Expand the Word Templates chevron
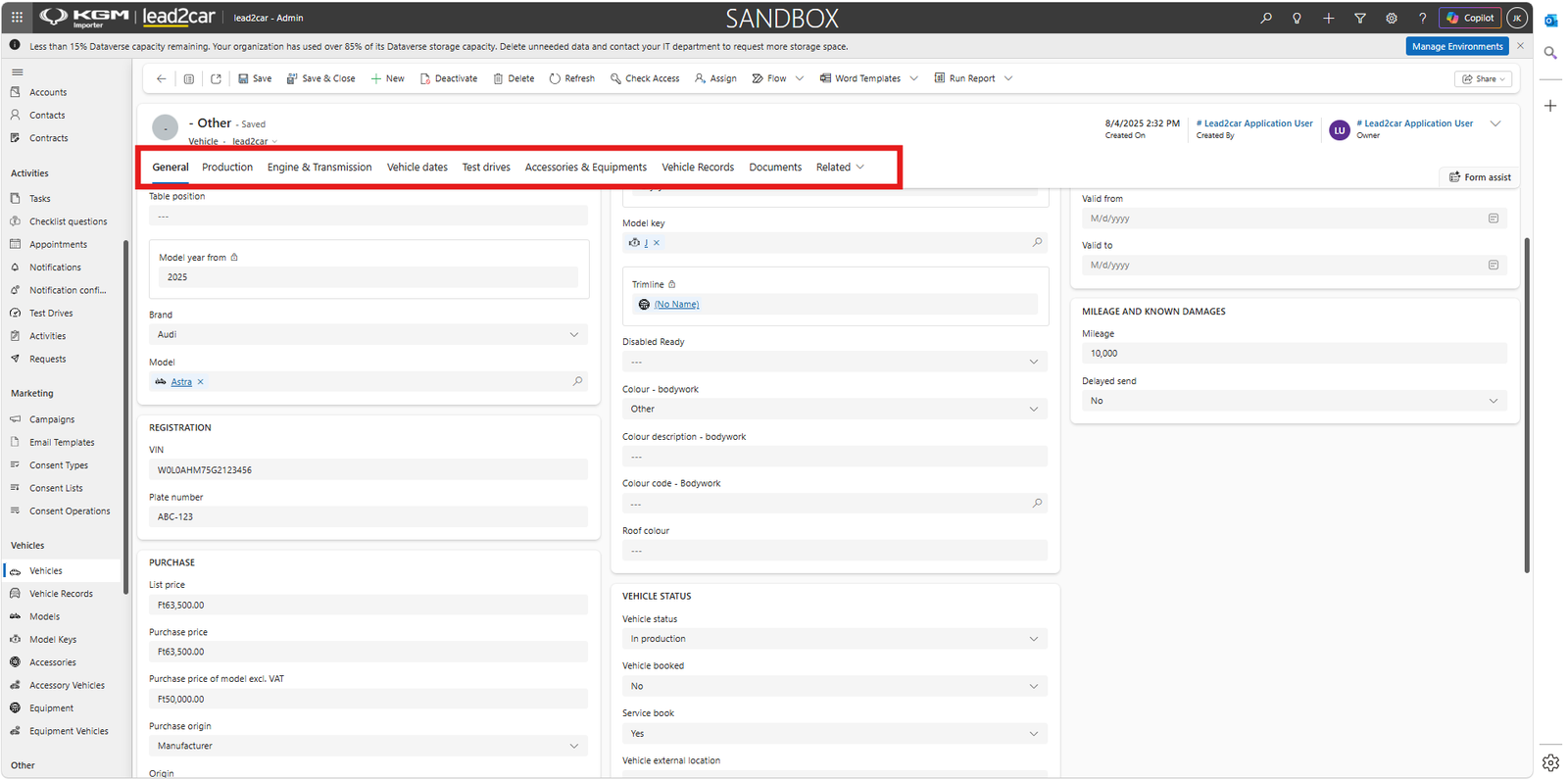 [x=913, y=78]
